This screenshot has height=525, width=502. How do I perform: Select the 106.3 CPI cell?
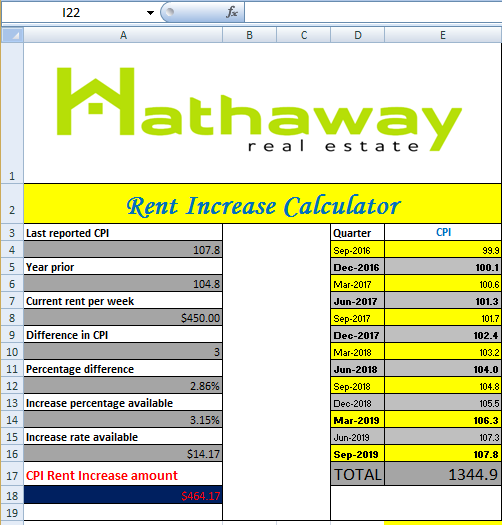[x=443, y=420]
